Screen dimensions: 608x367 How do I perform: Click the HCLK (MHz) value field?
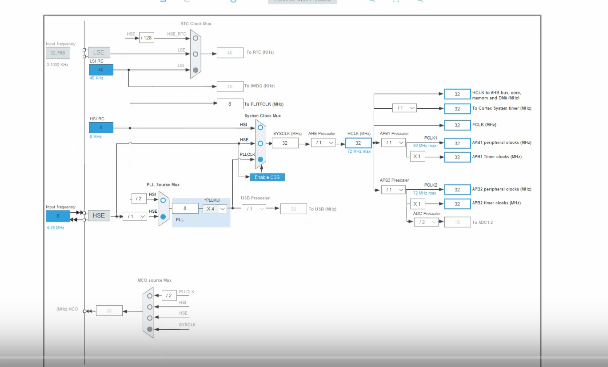[358, 143]
